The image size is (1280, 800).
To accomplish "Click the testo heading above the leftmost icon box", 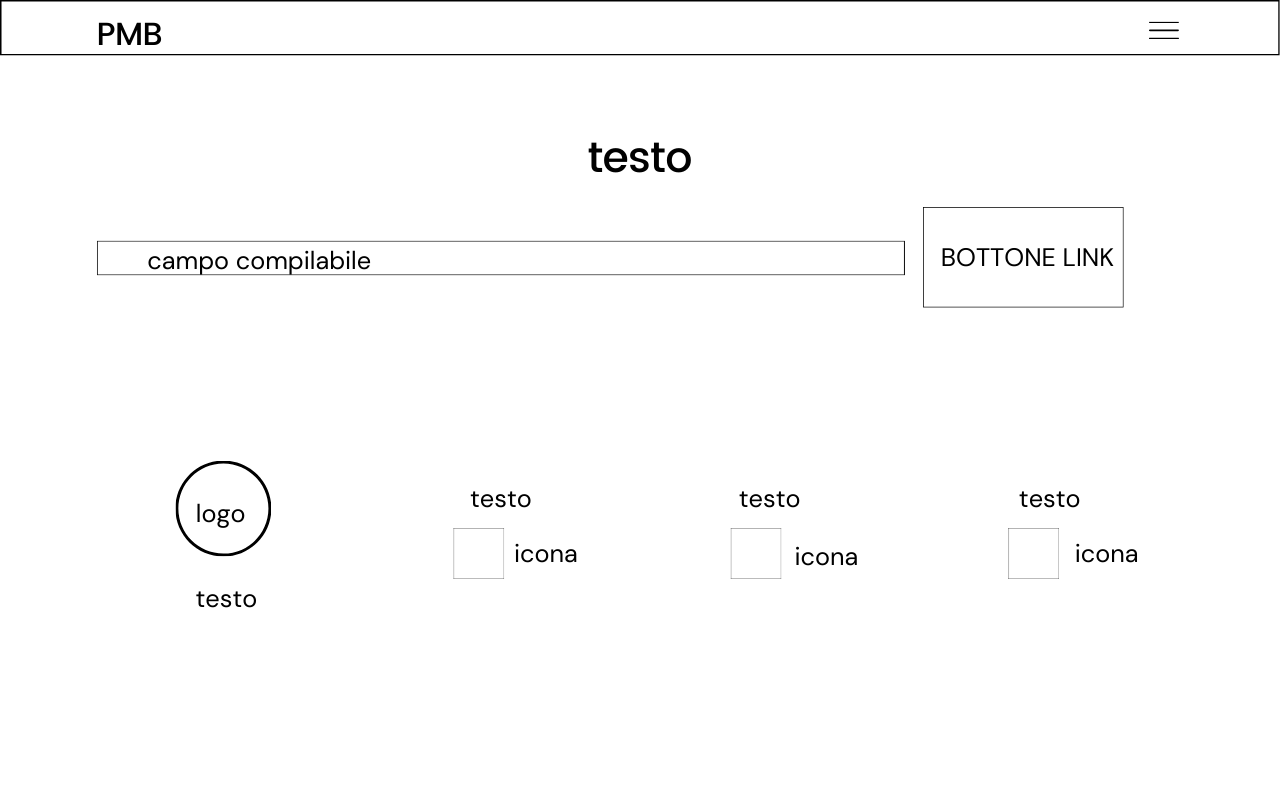I will pyautogui.click(x=501, y=499).
